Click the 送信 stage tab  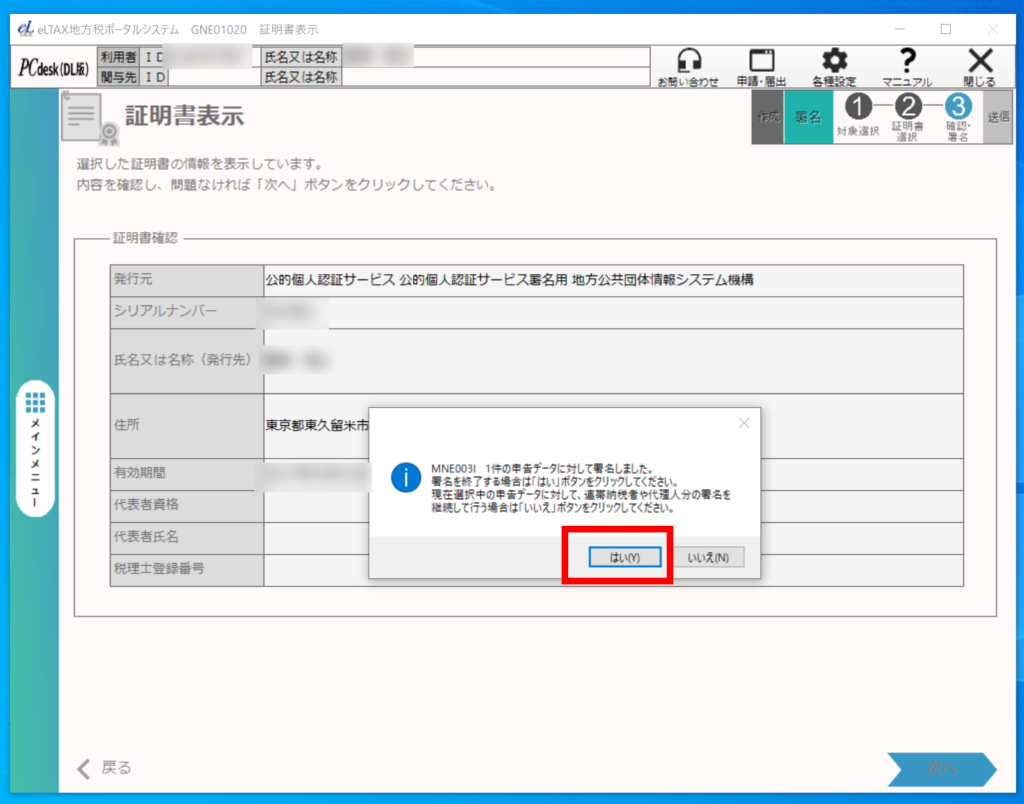(997, 117)
